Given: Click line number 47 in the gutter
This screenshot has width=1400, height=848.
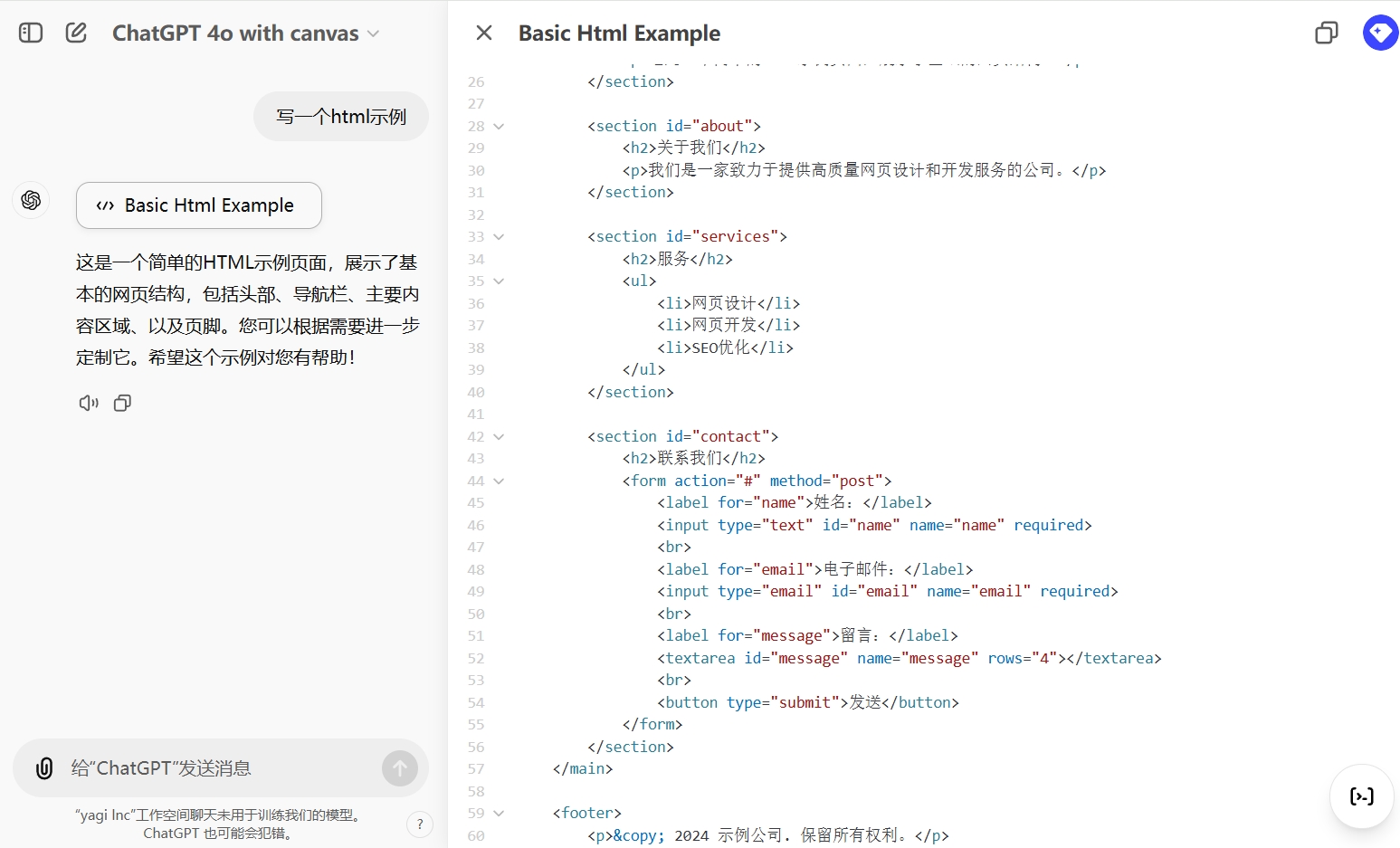Looking at the screenshot, I should point(476,548).
